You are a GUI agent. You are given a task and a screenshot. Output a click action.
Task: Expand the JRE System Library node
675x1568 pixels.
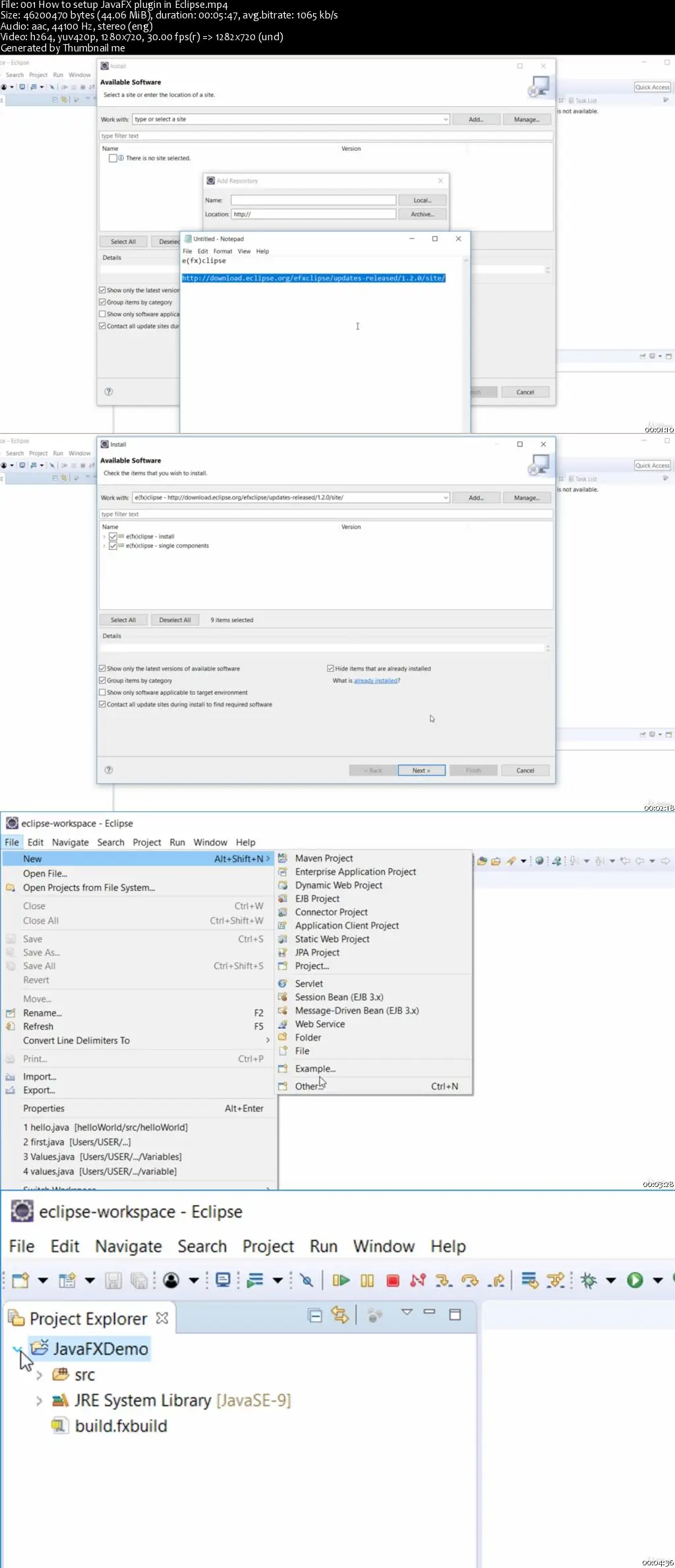[39, 1401]
